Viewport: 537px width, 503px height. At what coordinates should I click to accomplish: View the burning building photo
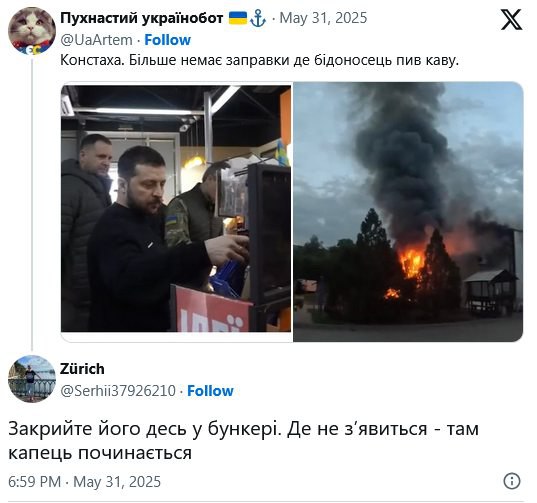click(x=408, y=212)
